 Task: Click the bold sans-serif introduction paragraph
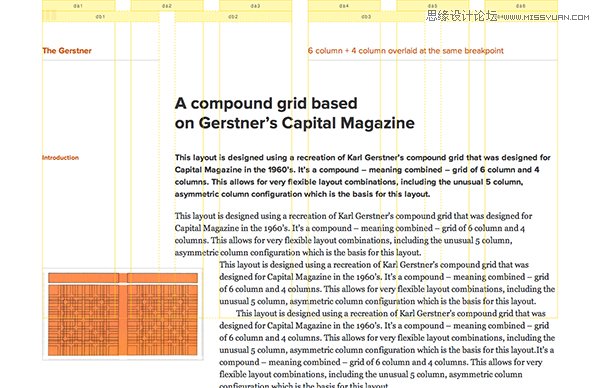click(363, 176)
